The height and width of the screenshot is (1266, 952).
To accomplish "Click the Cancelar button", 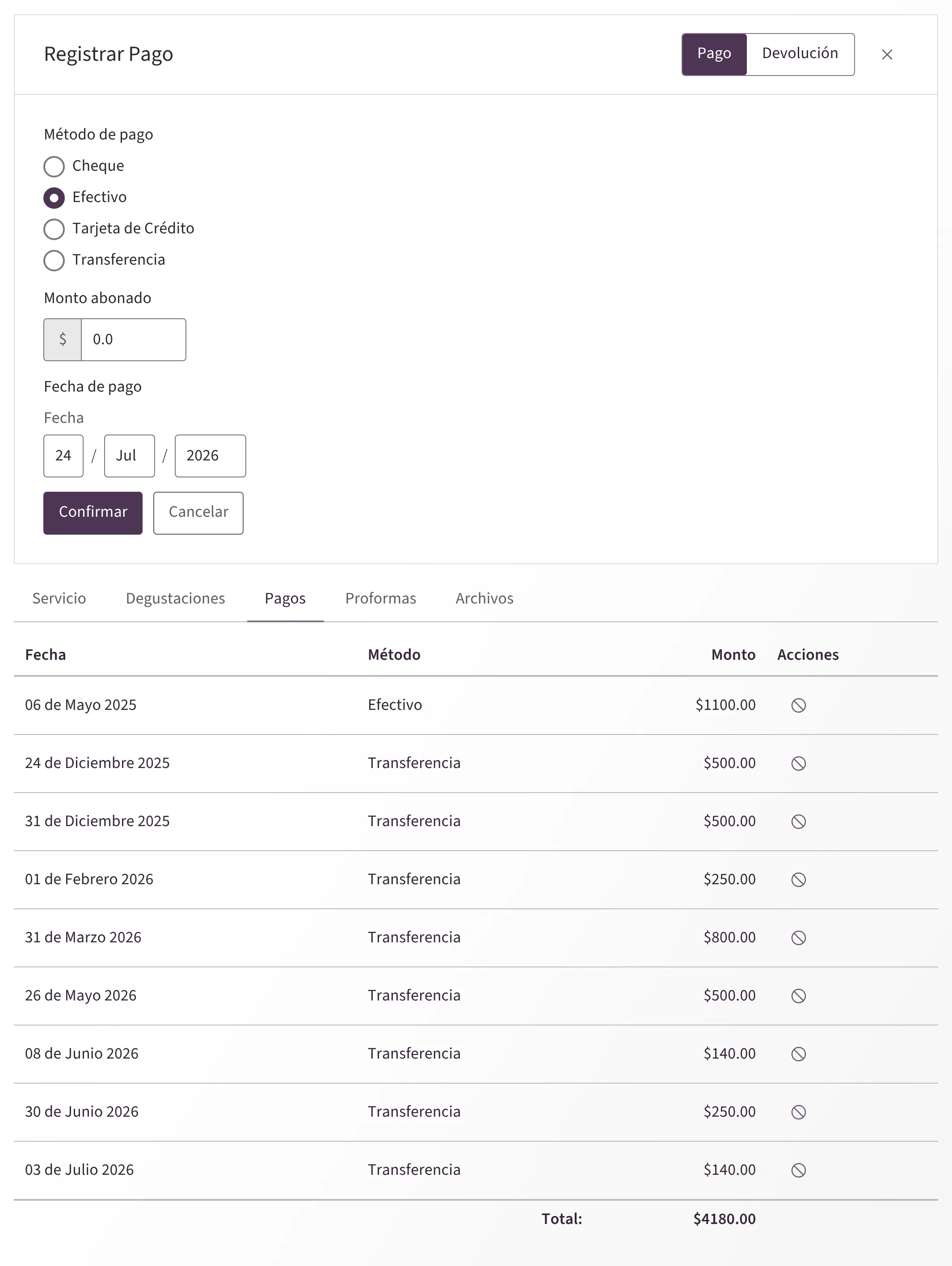I will 198,513.
